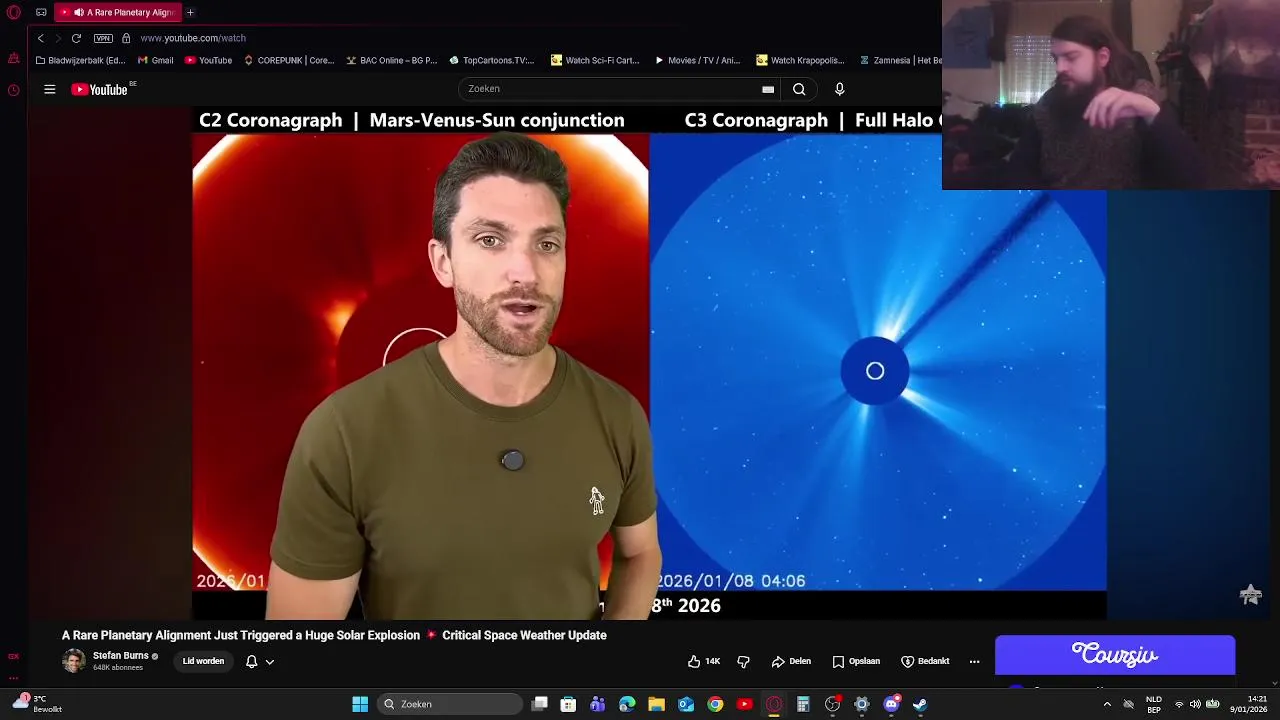
Task: Open Movies / TV / Anime bookmark
Action: pos(697,60)
